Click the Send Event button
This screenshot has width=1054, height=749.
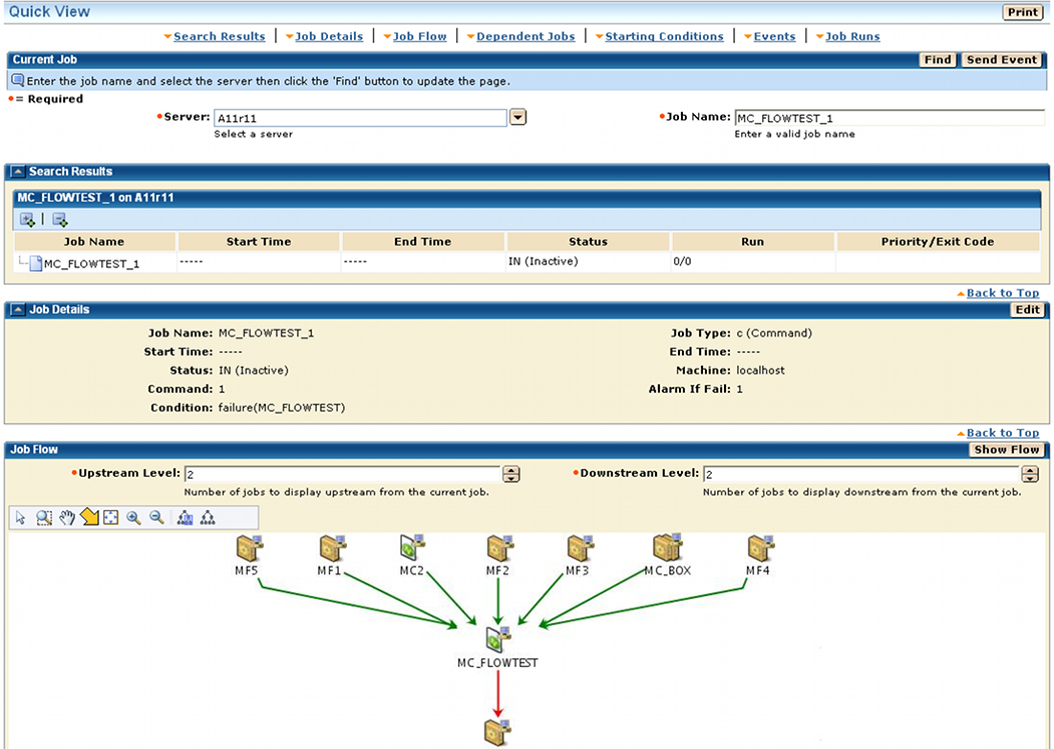pos(1002,60)
